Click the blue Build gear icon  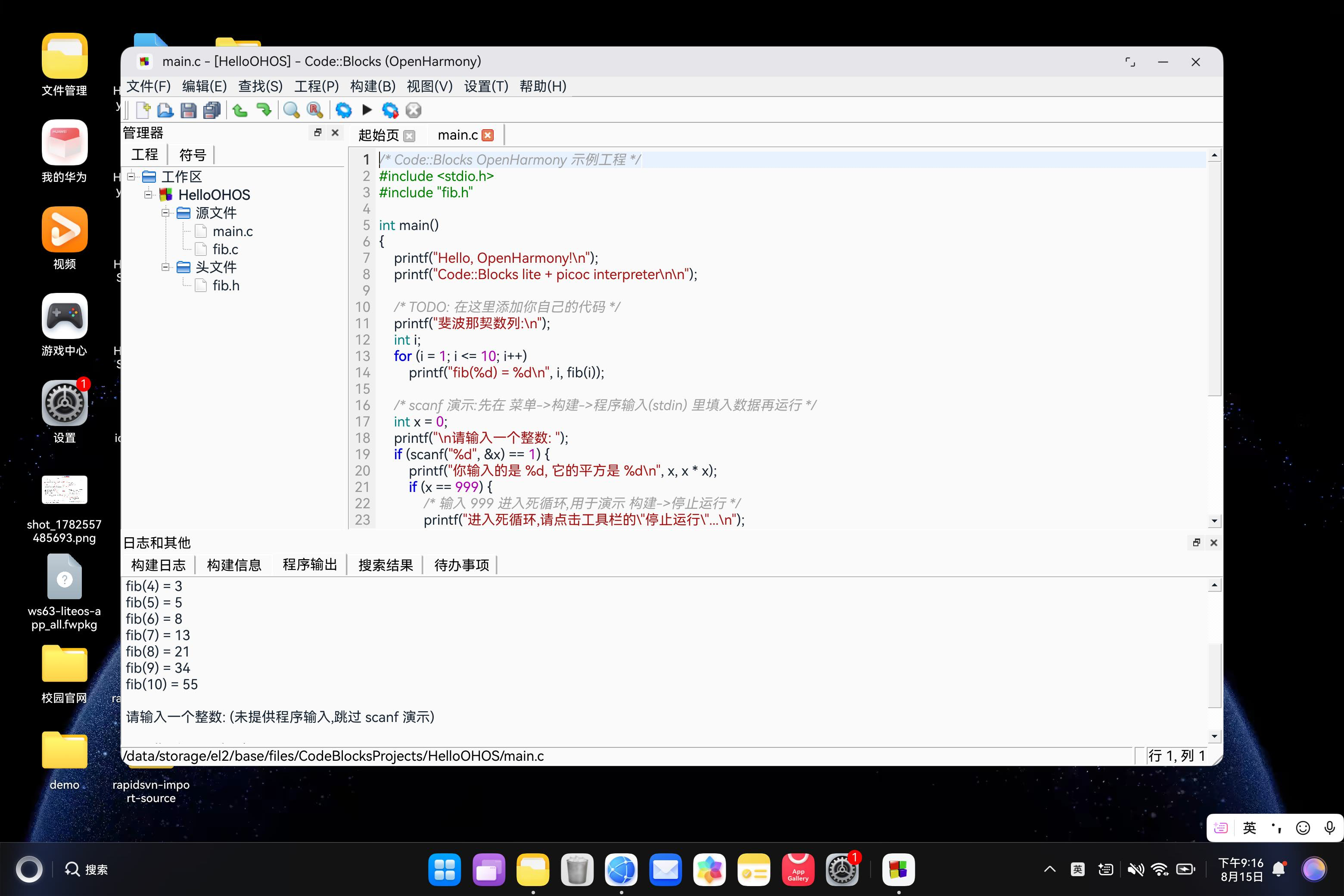click(343, 110)
